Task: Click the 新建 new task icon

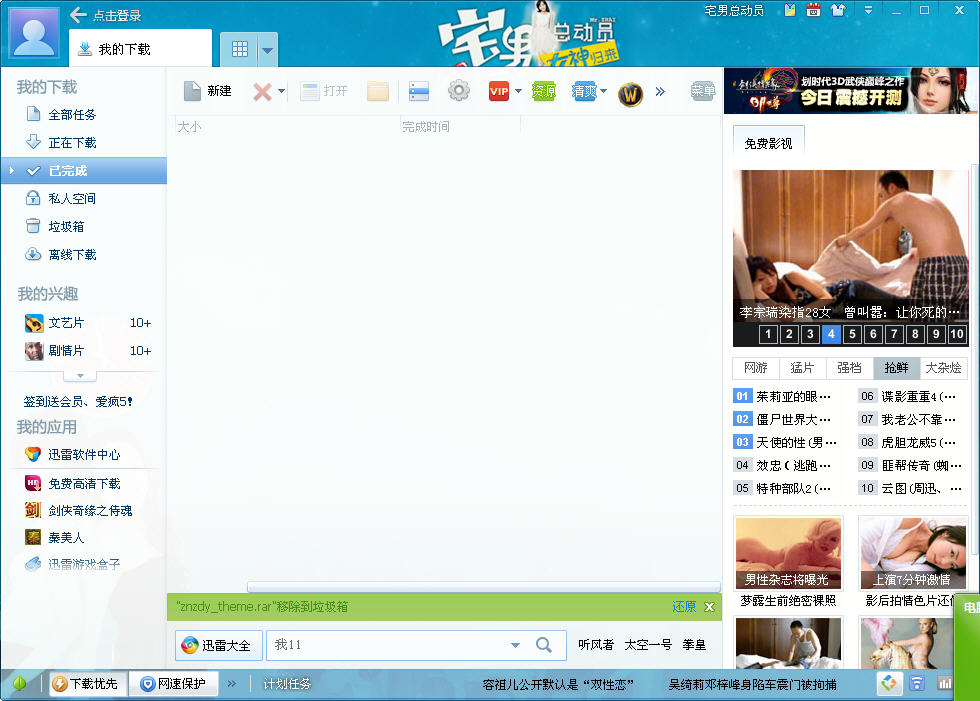Action: [192, 91]
